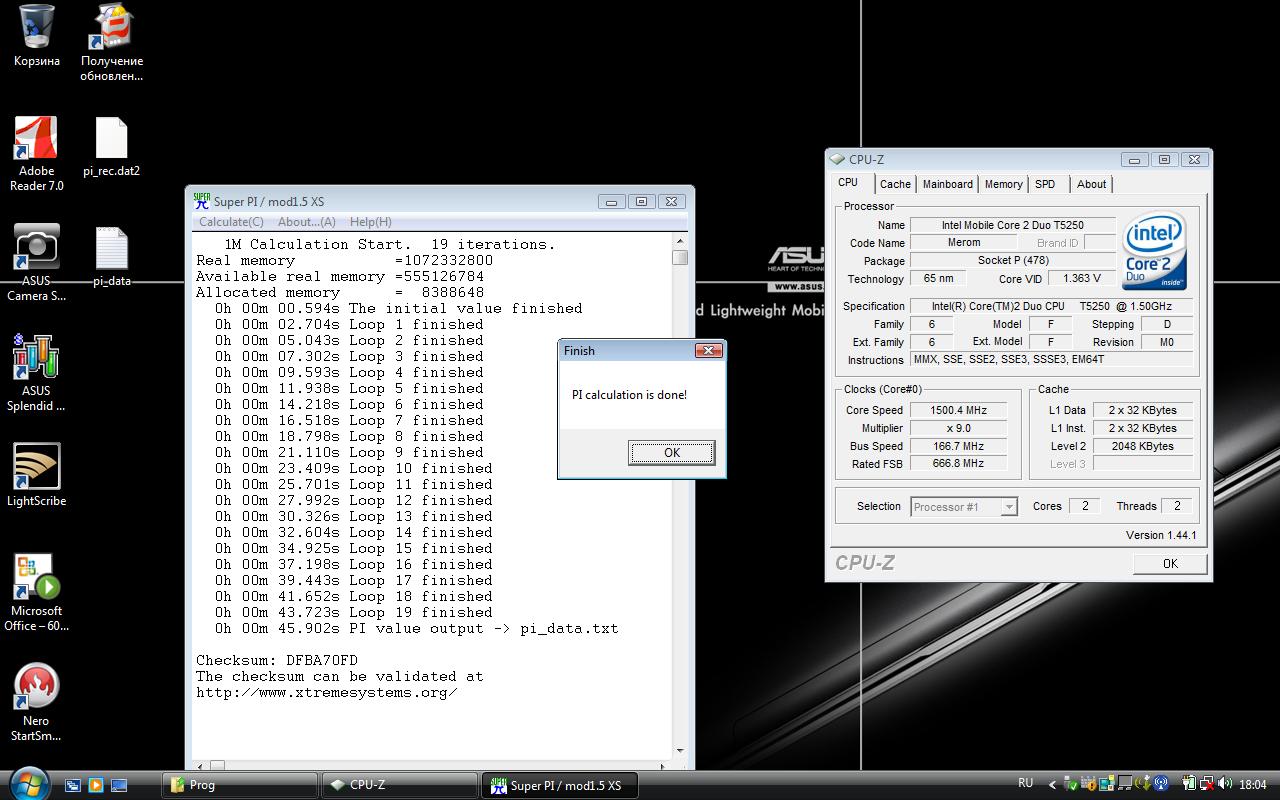The width and height of the screenshot is (1280, 800).
Task: Click the processor Name field in CPU-Z
Action: [x=1012, y=225]
